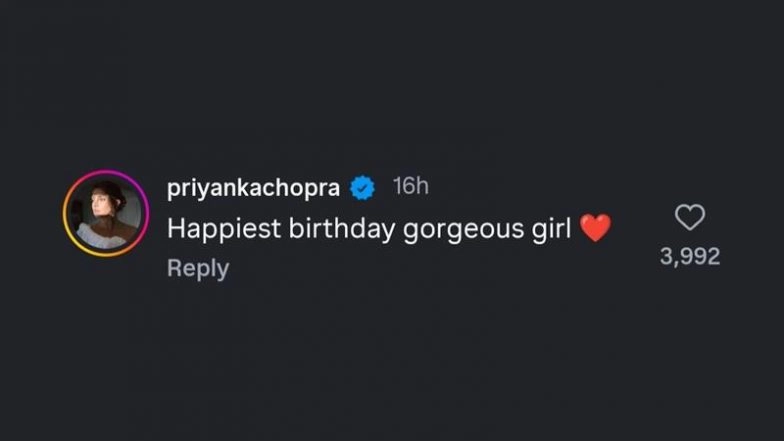
Task: Reply to priyankachopra's comment
Action: [x=197, y=269]
